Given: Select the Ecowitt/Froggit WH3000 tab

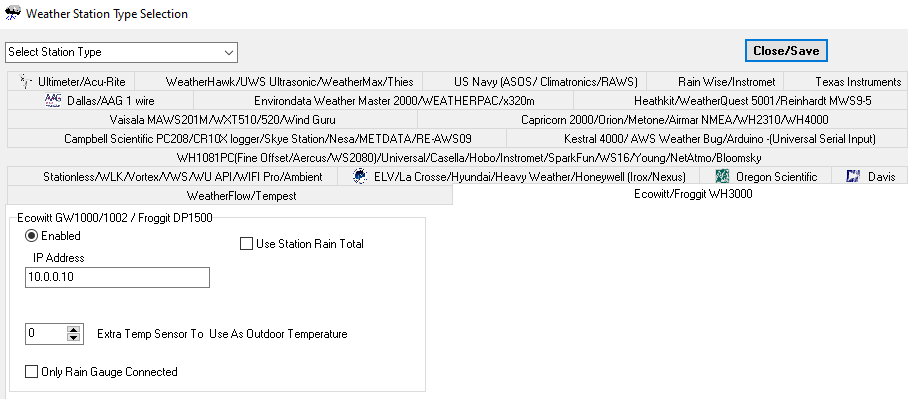Looking at the screenshot, I should [693, 195].
